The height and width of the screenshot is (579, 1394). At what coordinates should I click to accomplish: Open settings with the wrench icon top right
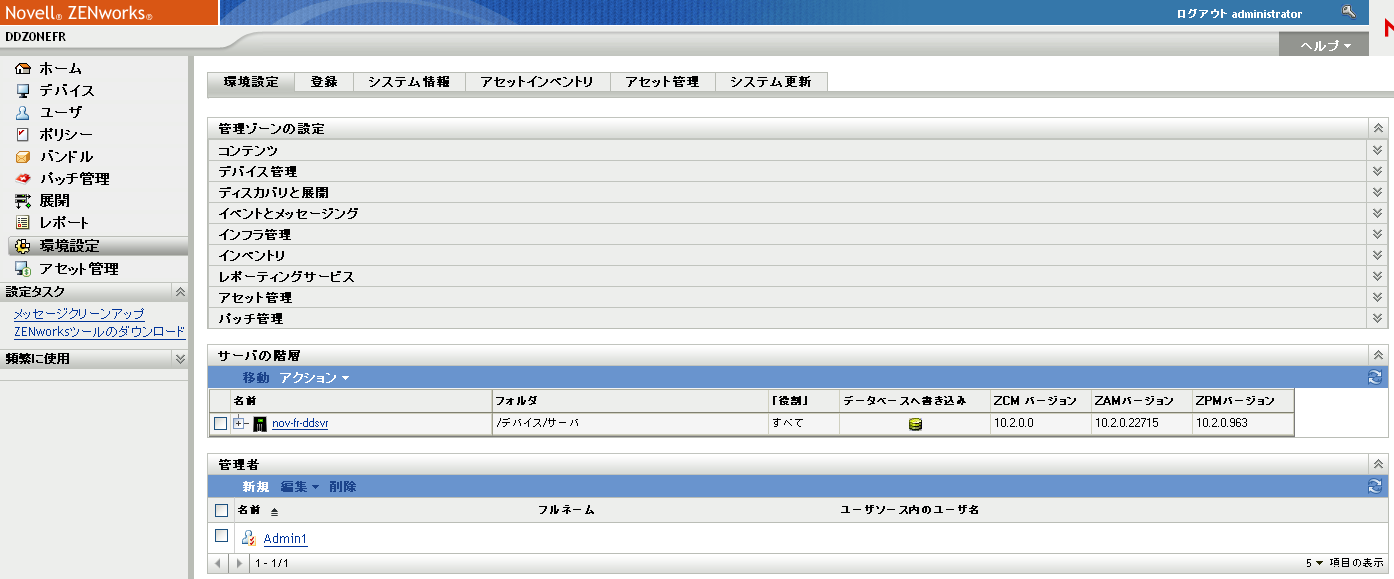coord(1348,13)
